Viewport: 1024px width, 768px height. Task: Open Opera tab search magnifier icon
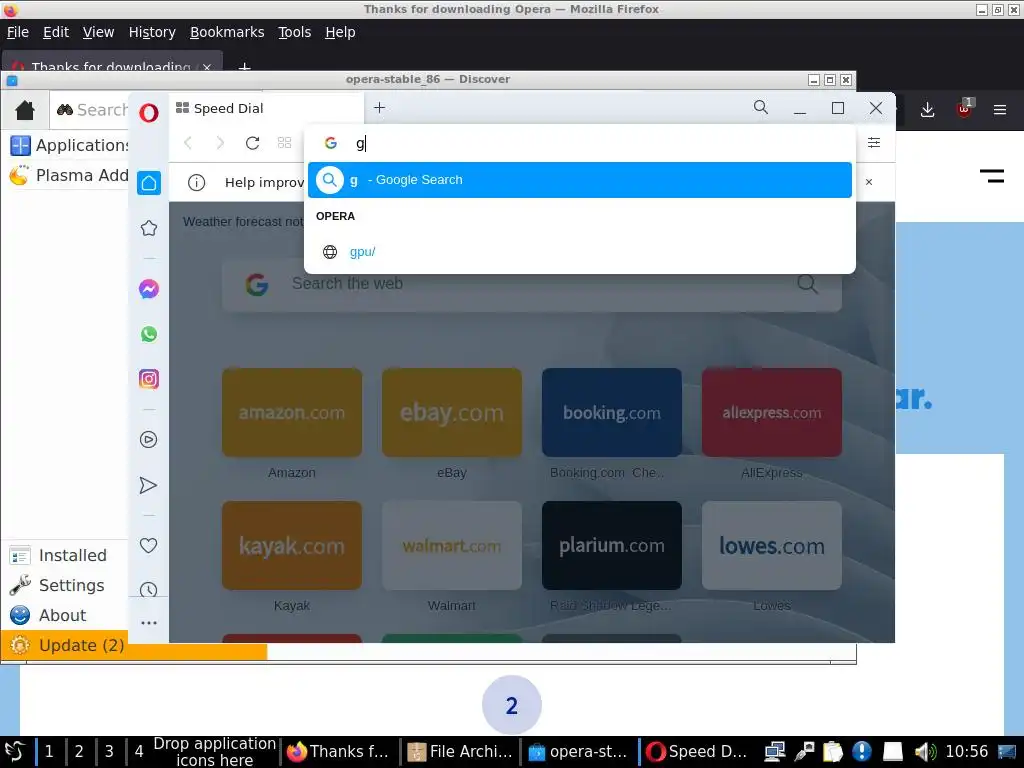(761, 108)
